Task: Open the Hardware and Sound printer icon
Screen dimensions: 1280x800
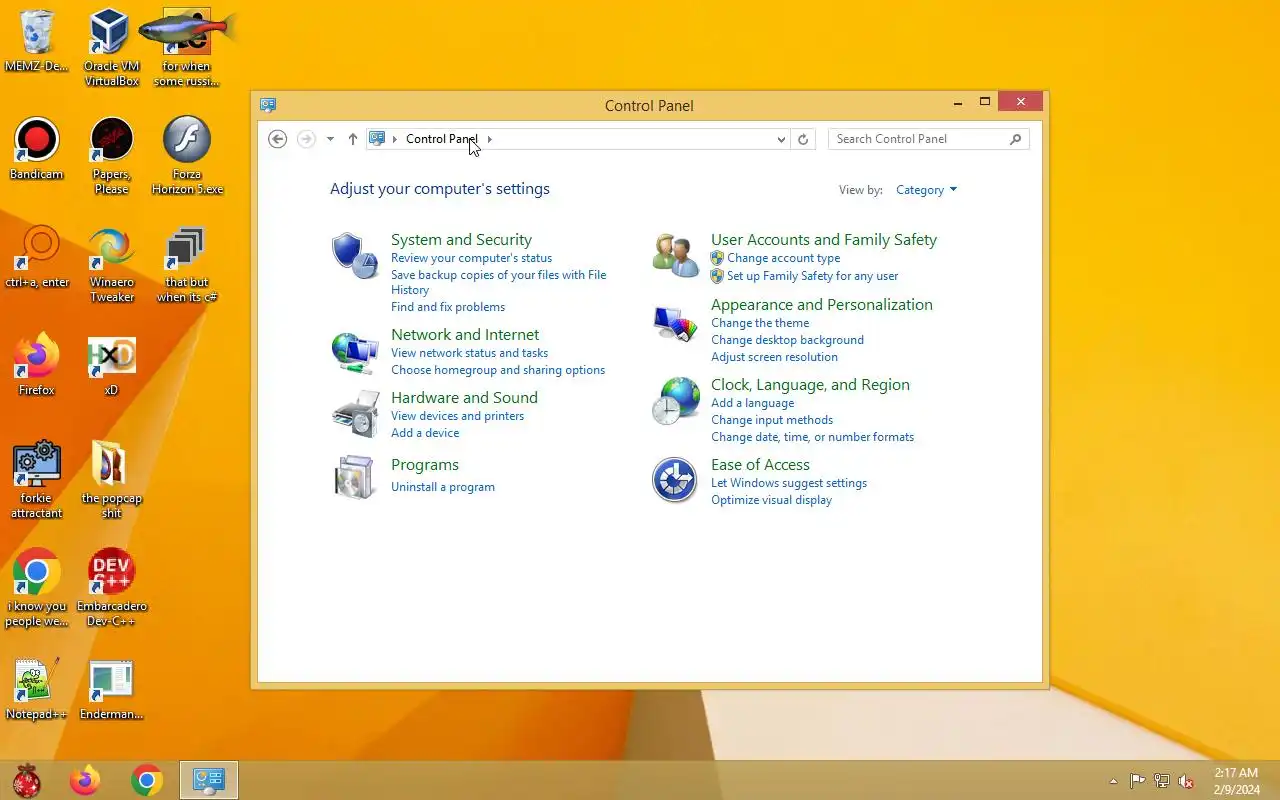Action: [x=355, y=414]
